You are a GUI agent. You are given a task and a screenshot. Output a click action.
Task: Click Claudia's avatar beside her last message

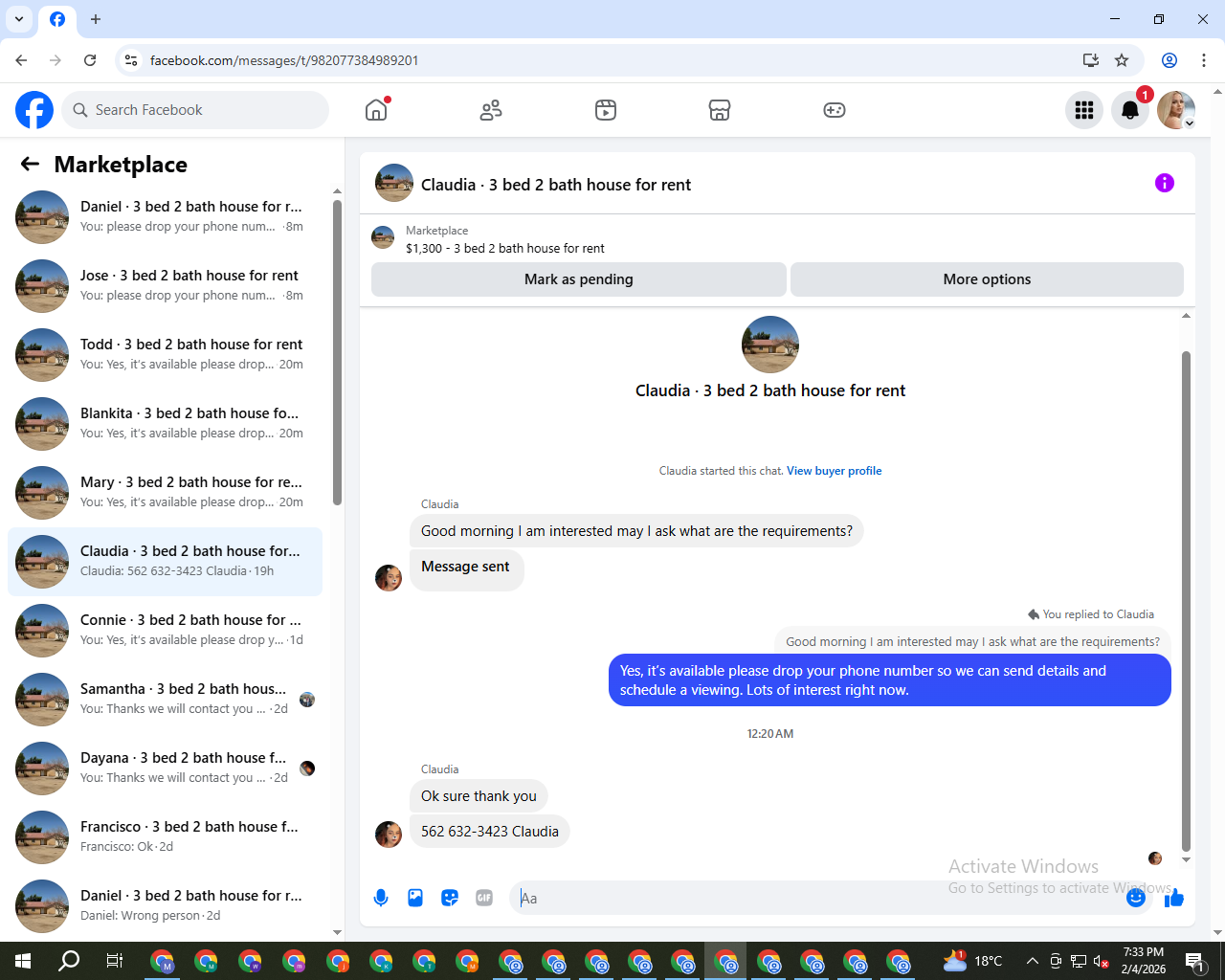click(x=389, y=835)
